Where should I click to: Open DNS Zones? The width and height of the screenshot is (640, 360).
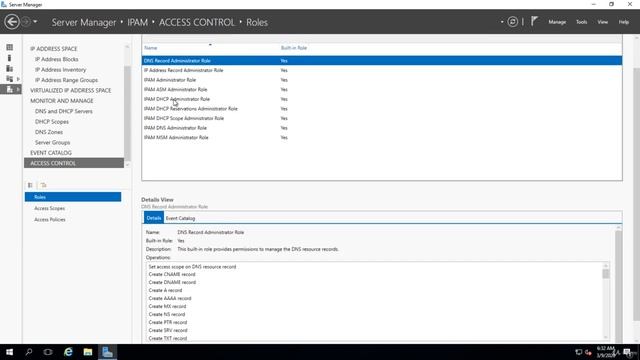(49, 132)
